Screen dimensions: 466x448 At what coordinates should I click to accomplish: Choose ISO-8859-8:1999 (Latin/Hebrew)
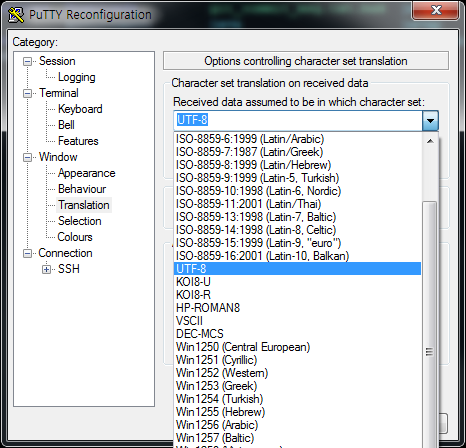pyautogui.click(x=297, y=165)
